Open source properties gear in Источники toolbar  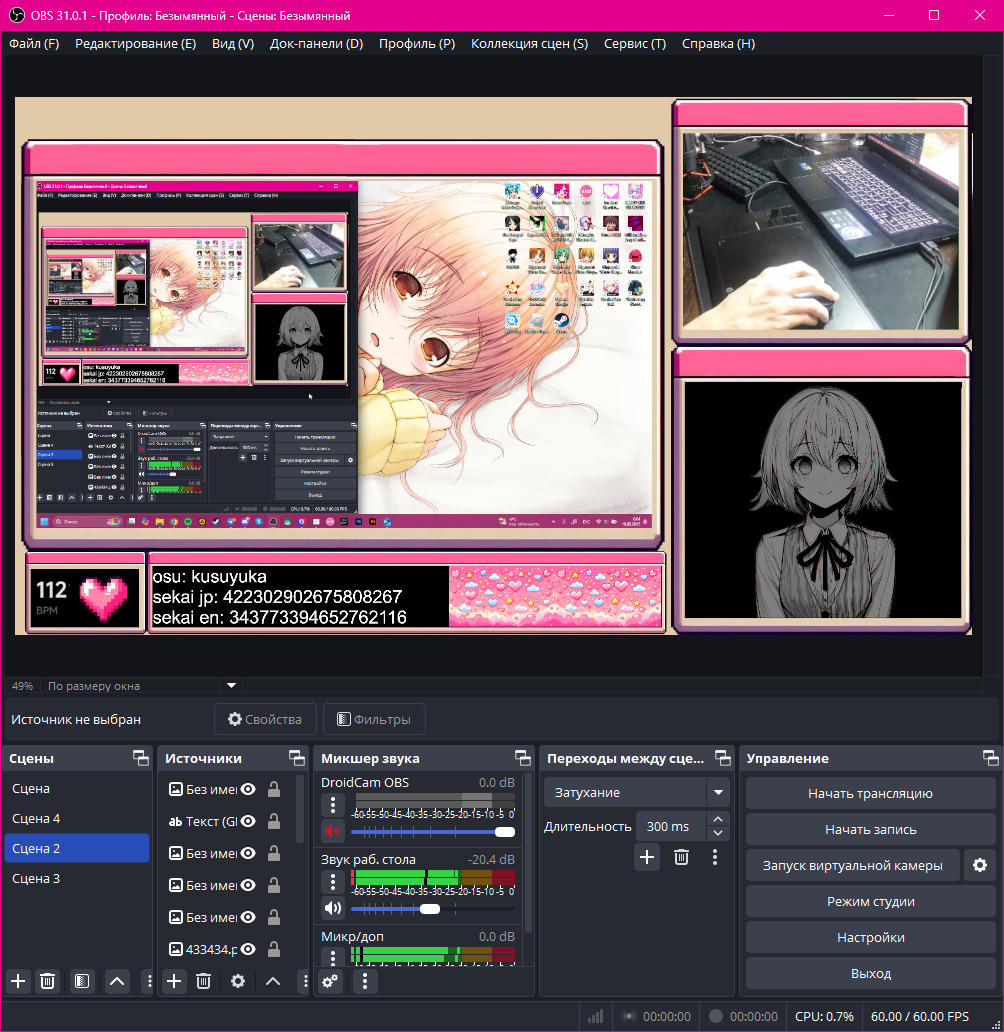[x=238, y=981]
